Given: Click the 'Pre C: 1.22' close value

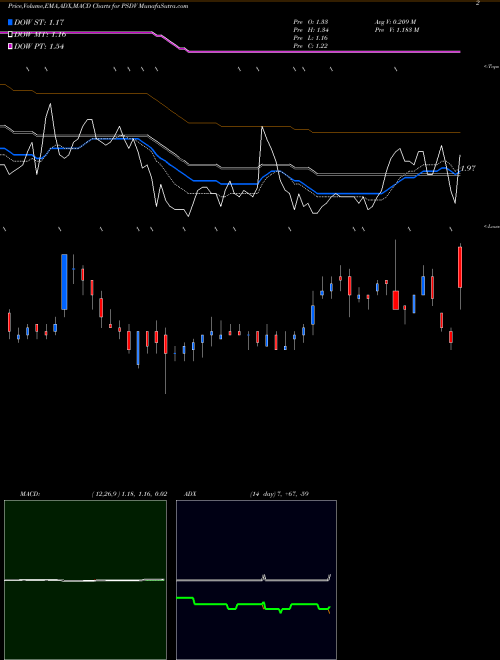Looking at the screenshot, I should [311, 46].
